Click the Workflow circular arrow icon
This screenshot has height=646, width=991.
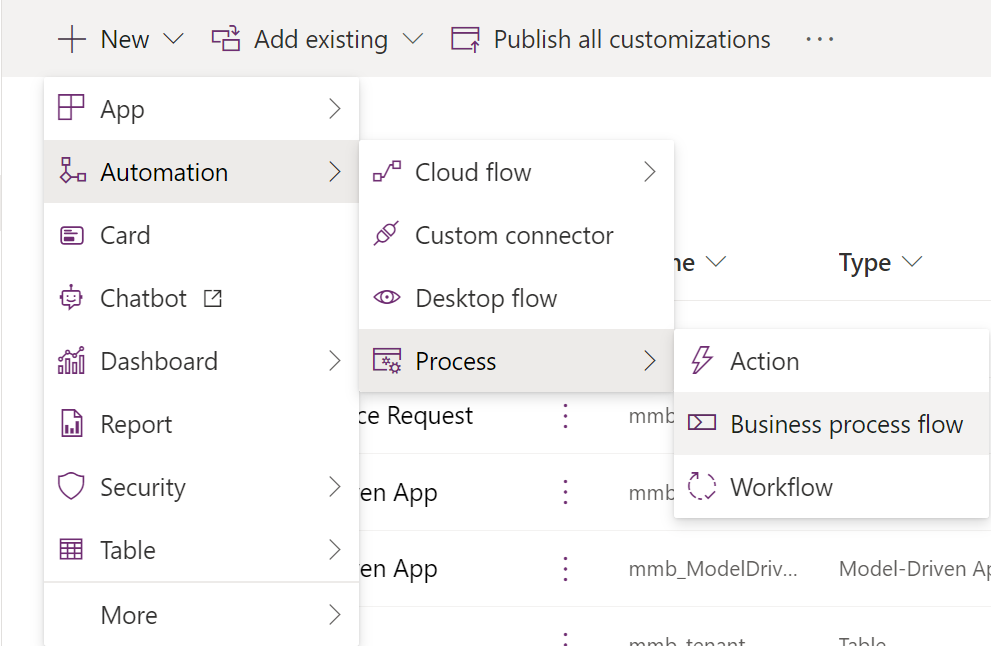coord(702,486)
